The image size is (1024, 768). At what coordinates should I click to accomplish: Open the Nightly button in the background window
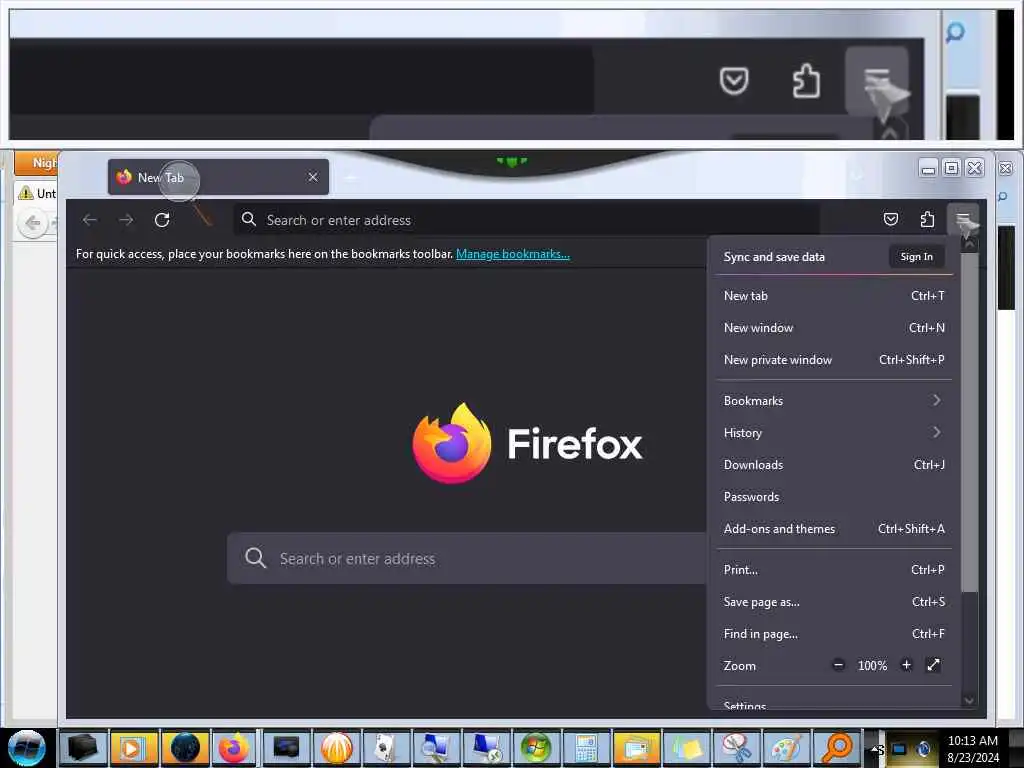tap(36, 163)
